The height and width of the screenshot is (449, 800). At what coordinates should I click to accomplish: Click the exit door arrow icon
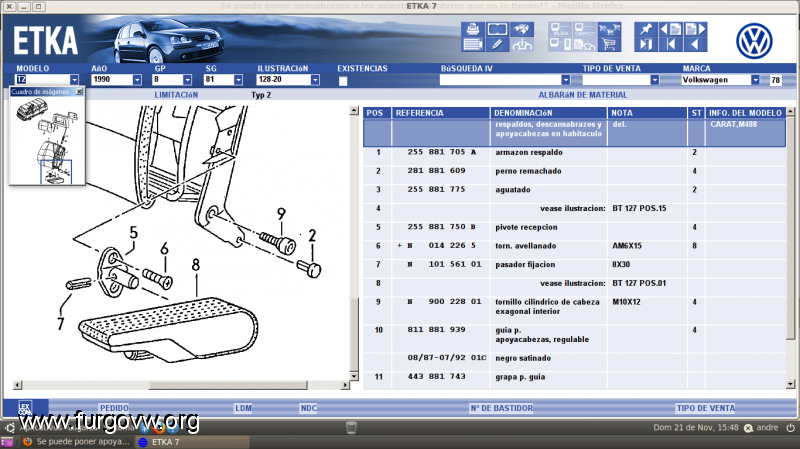point(646,44)
